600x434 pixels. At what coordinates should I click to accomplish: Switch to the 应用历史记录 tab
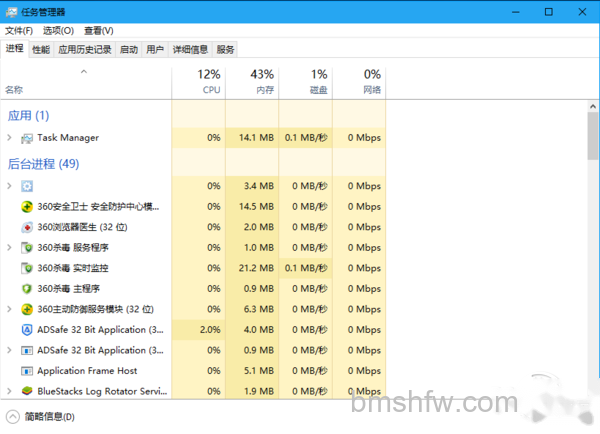[x=85, y=50]
